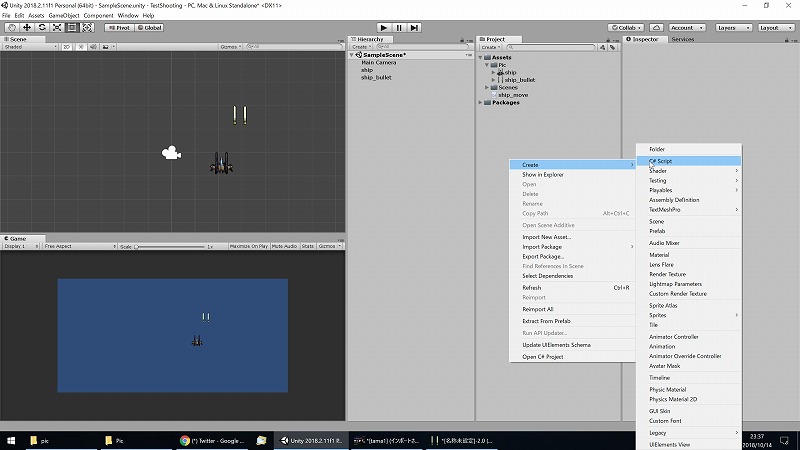Open the Free Aspect dropdown
The image size is (800, 450).
(79, 246)
